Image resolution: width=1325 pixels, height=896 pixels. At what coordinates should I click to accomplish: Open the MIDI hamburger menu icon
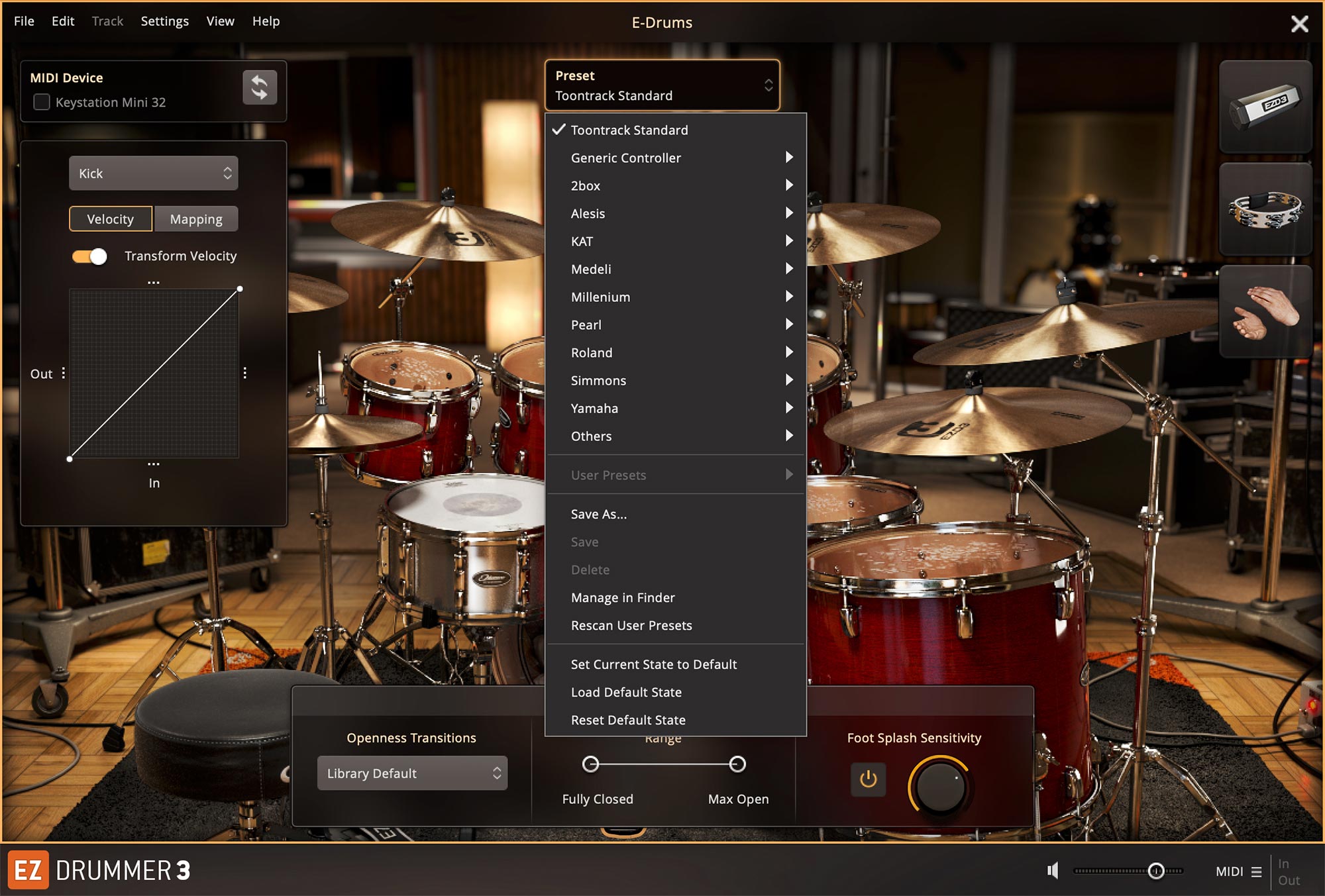[x=1256, y=871]
